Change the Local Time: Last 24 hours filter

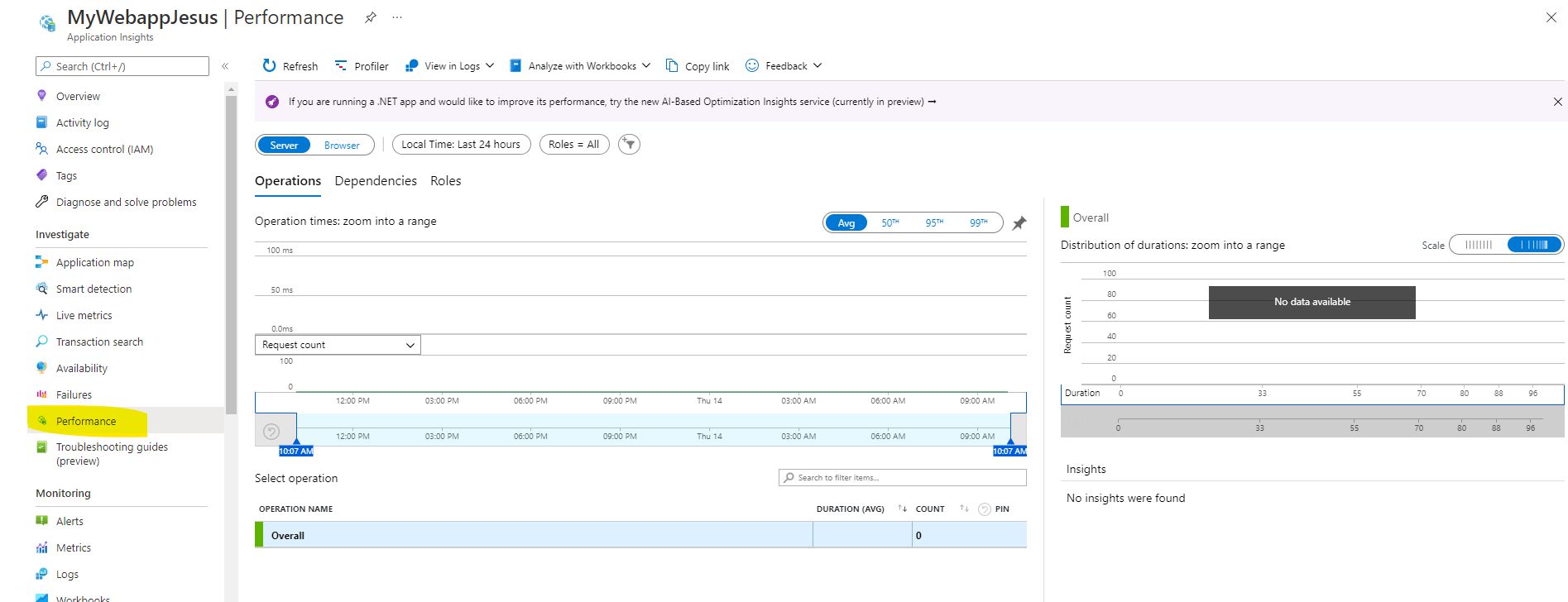pyautogui.click(x=461, y=145)
